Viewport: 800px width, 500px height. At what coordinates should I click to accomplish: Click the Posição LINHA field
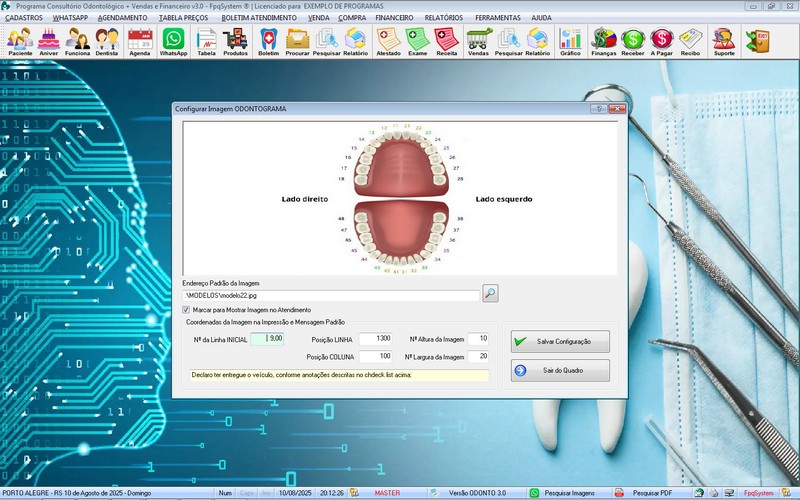[376, 339]
